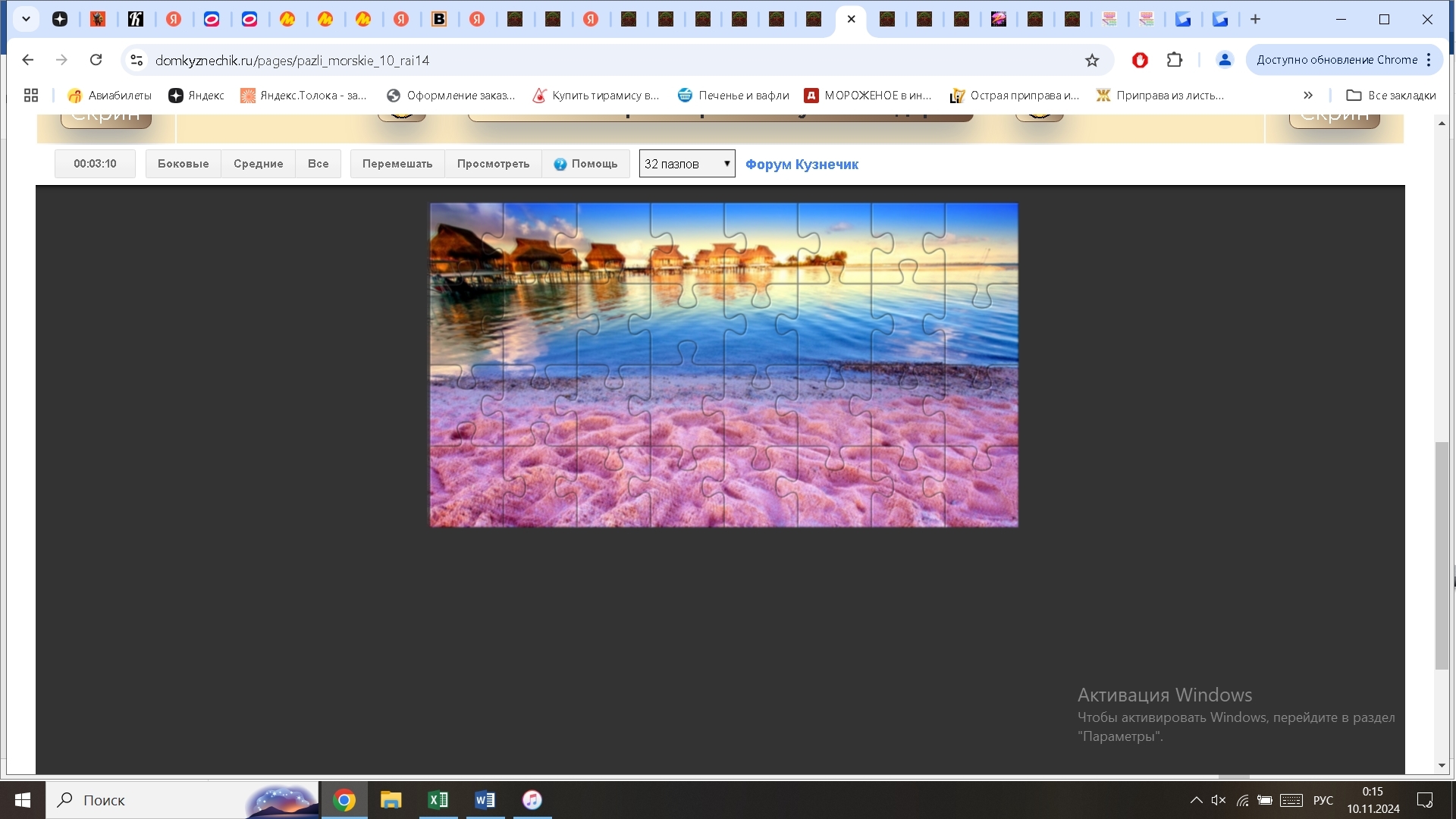The image size is (1456, 819).
Task: Click the assembled beach puzzle image
Action: click(x=723, y=365)
